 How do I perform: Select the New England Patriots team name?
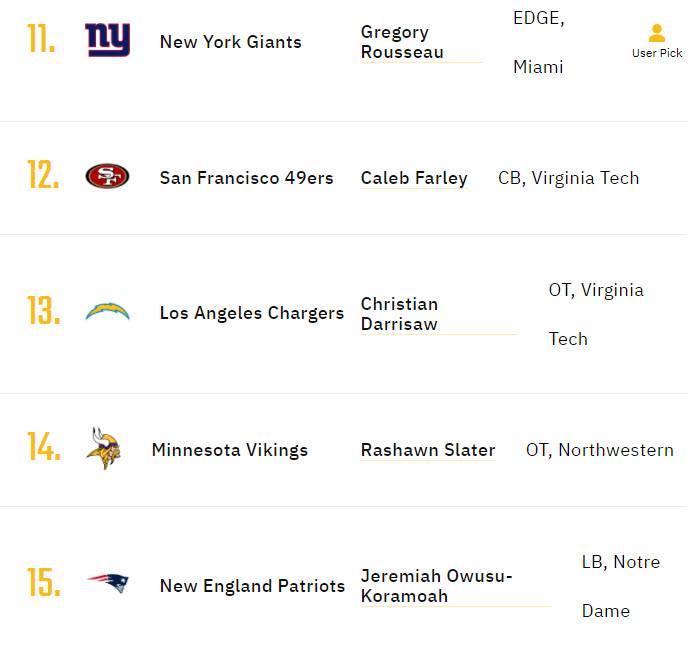[252, 586]
